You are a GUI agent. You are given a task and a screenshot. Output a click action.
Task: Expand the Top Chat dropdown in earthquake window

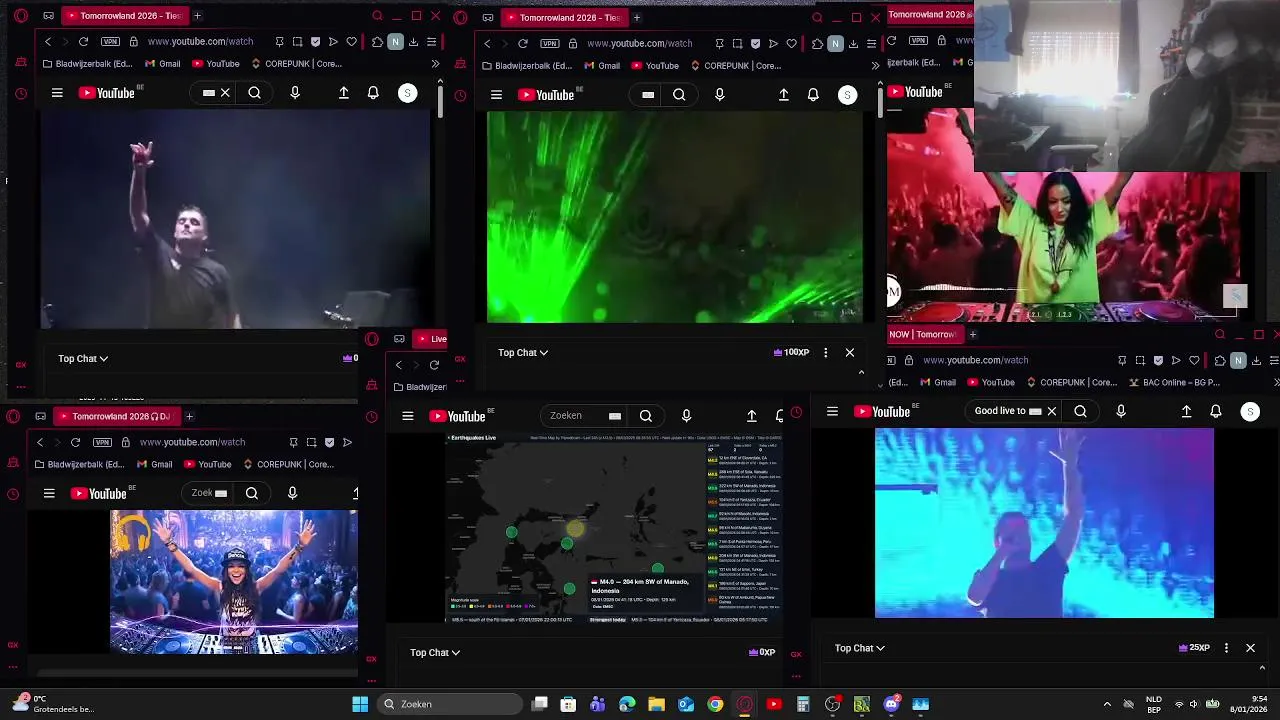435,652
